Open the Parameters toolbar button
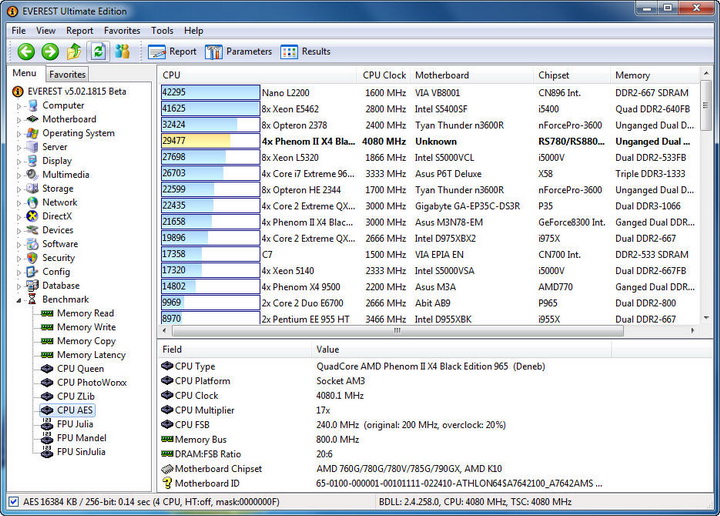Screen dimensions: 720x516 (239, 52)
